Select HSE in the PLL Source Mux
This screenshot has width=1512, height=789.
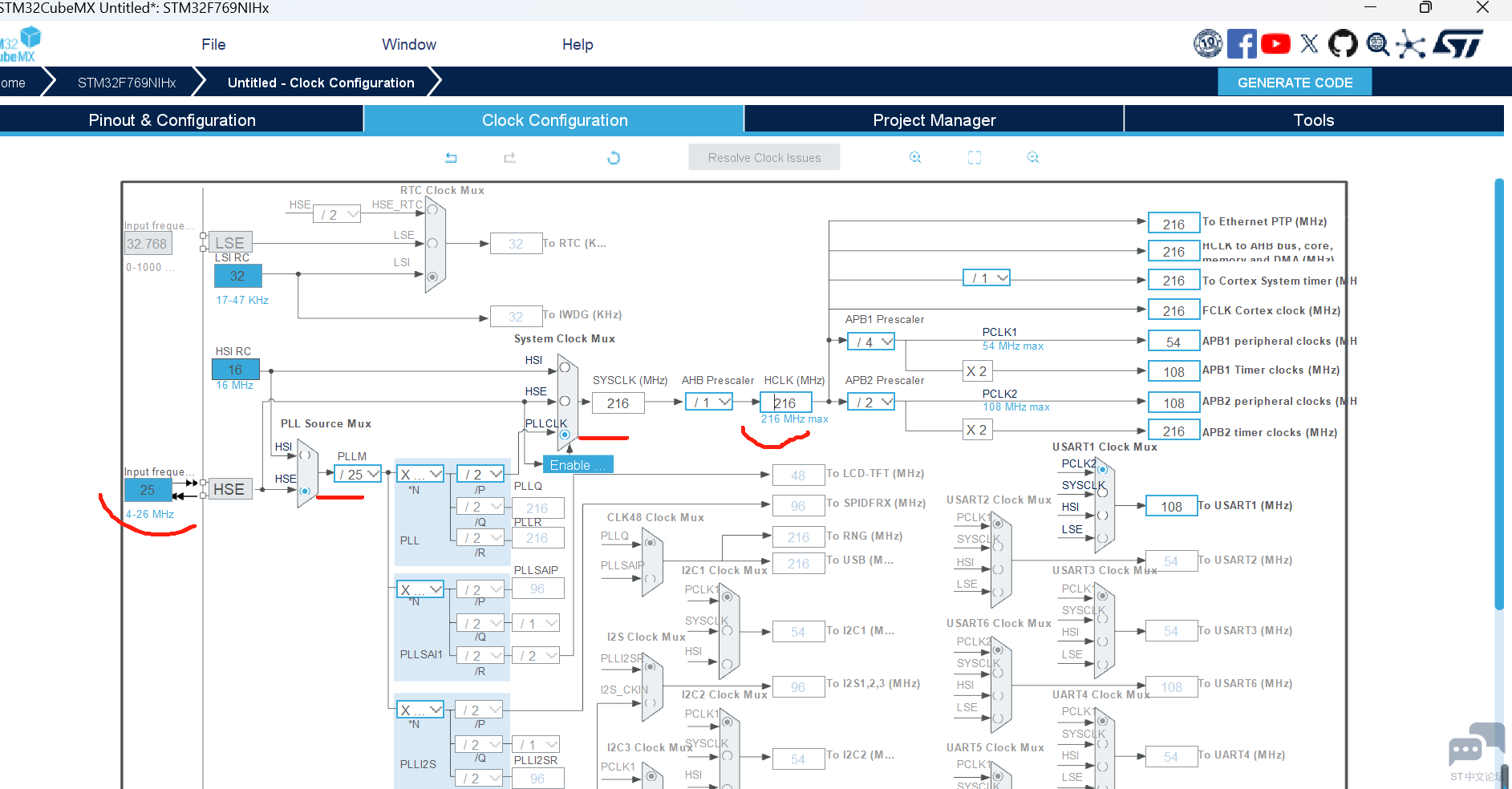coord(305,491)
